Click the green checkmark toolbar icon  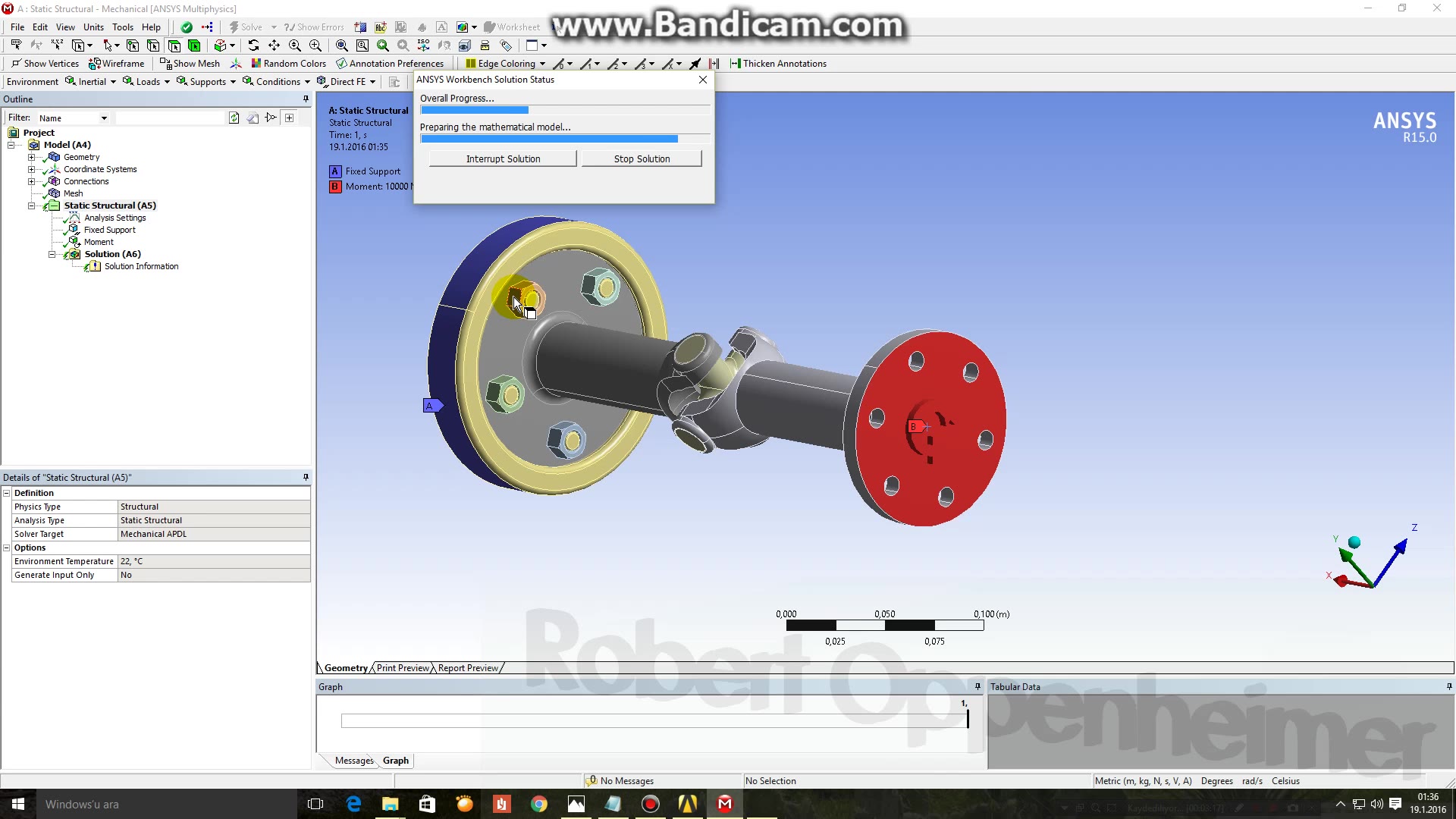pos(187,27)
